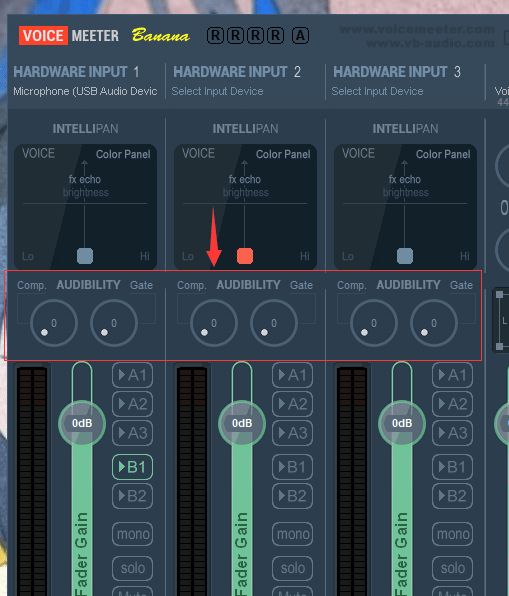Image resolution: width=509 pixels, height=596 pixels.
Task: Click the fourth R icon in header
Action: [276, 36]
